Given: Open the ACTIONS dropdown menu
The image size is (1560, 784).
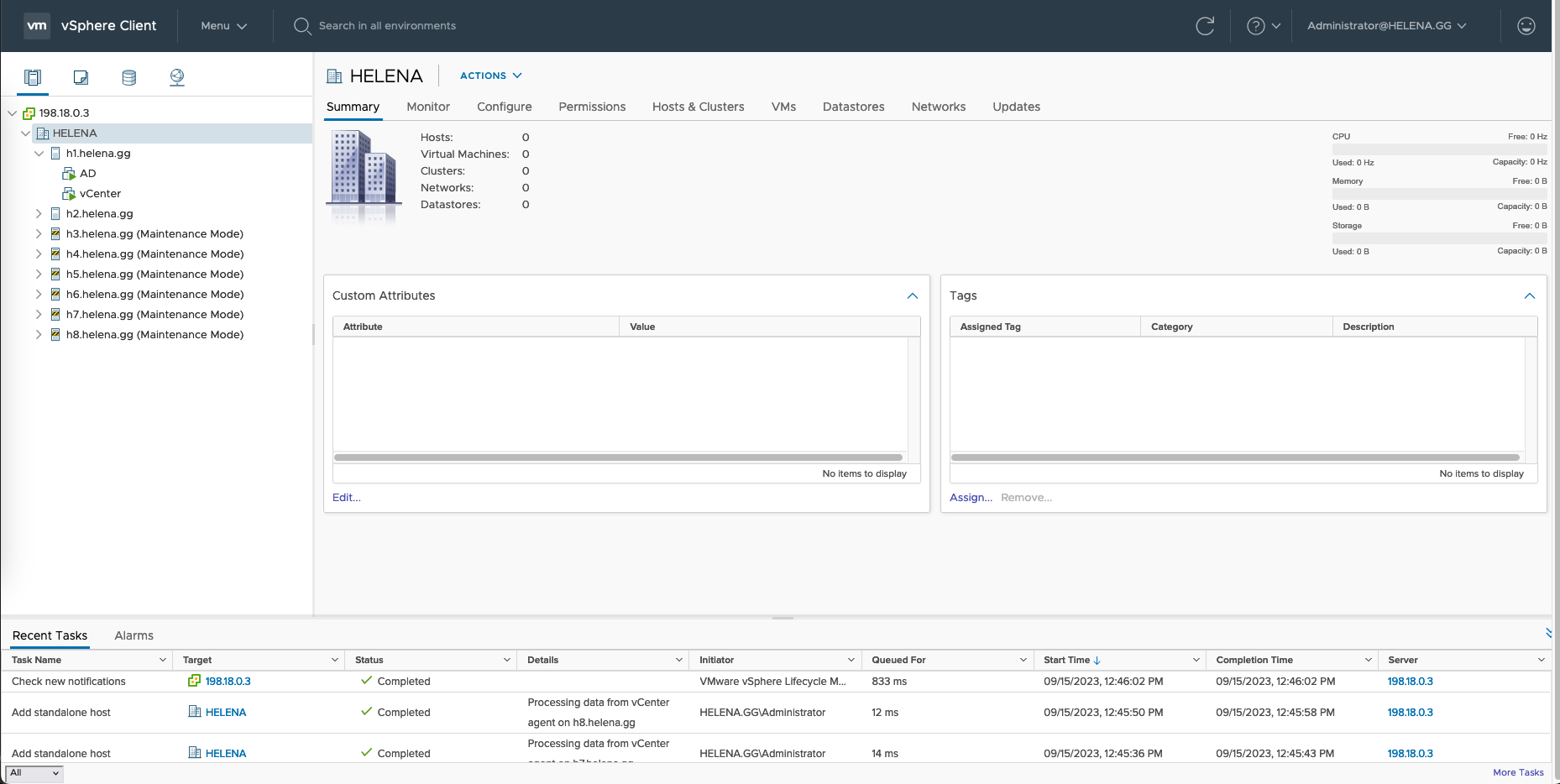Looking at the screenshot, I should tap(491, 76).
